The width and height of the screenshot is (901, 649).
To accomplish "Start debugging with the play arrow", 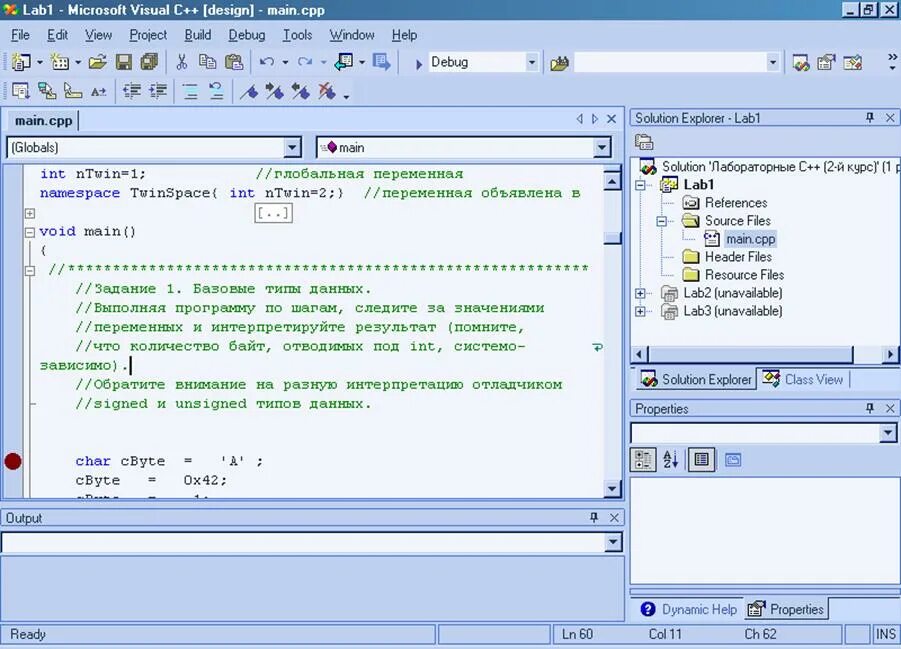I will (x=418, y=63).
